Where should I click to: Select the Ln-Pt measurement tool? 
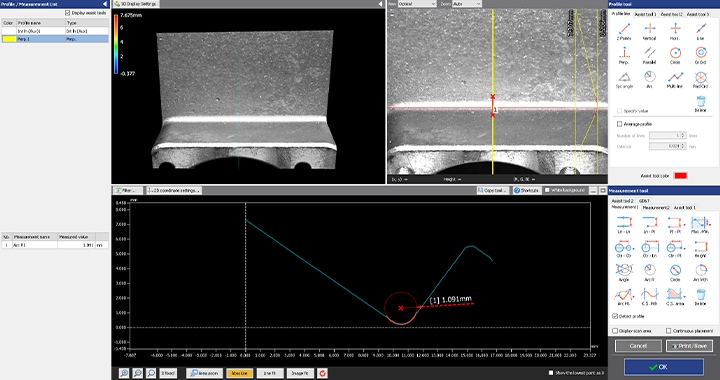649,225
